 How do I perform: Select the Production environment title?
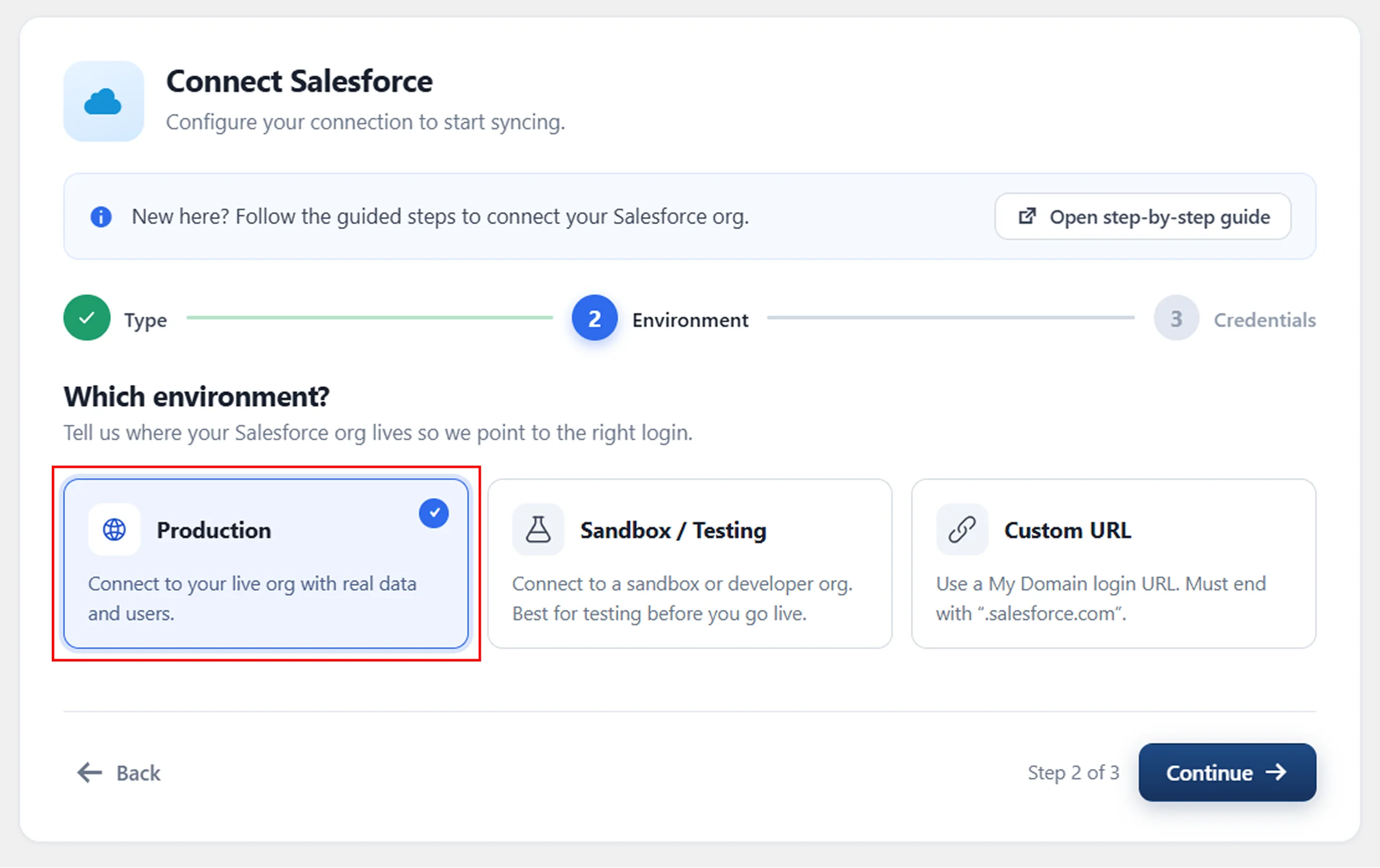coord(214,530)
